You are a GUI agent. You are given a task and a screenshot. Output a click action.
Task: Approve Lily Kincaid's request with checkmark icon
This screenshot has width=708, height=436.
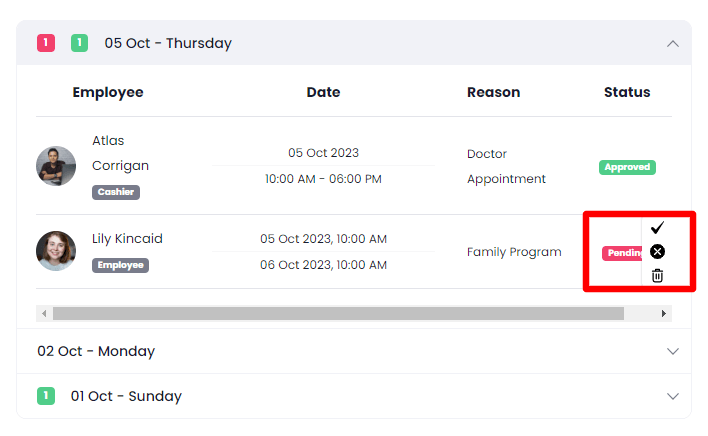(x=657, y=228)
